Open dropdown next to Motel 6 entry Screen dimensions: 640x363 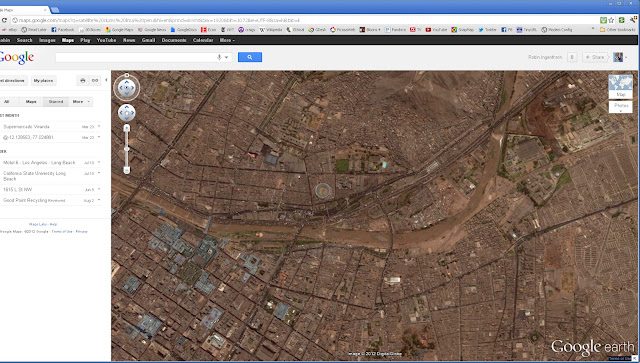99,163
